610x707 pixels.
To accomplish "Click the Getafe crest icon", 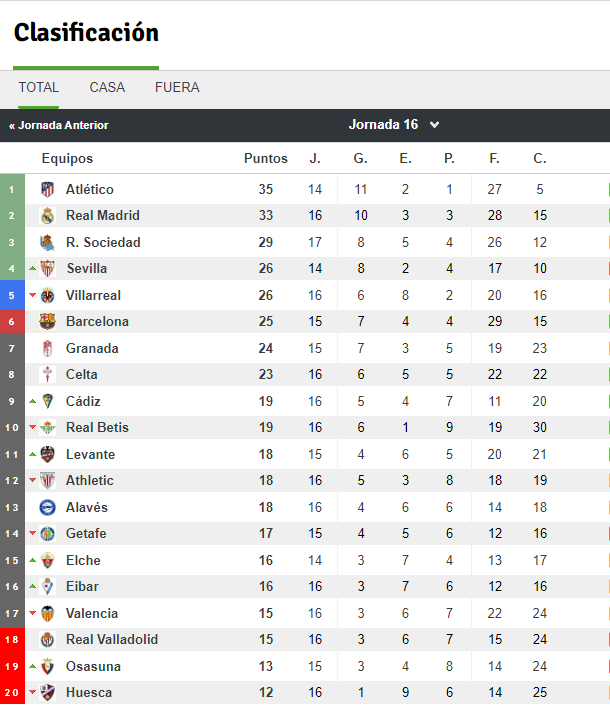I will point(47,534).
